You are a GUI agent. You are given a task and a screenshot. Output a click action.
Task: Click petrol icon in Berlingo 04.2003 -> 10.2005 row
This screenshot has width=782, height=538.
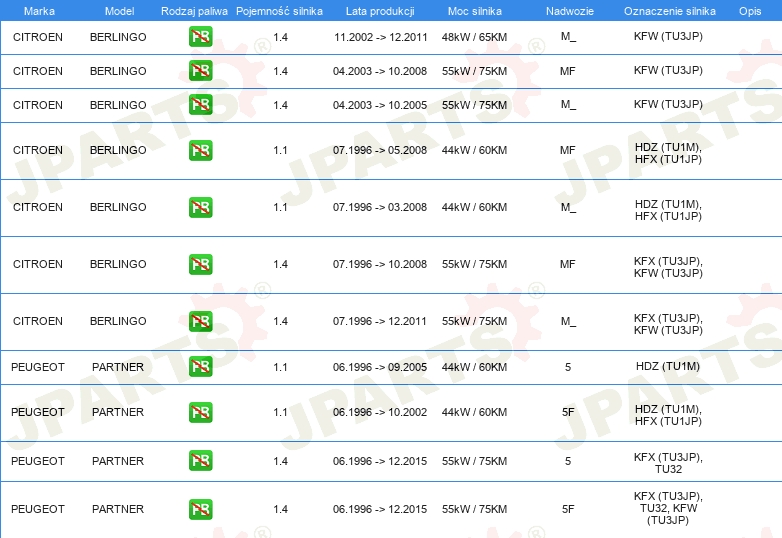pos(200,105)
